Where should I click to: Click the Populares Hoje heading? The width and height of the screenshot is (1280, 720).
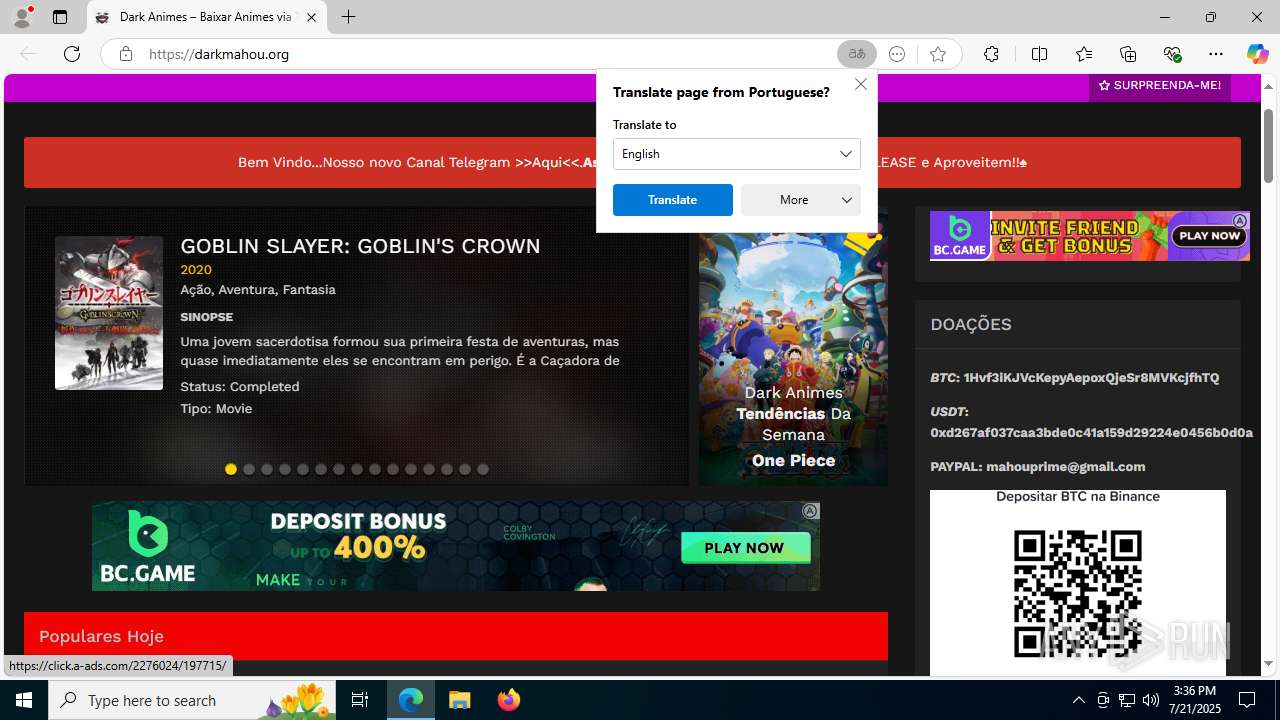(x=101, y=636)
